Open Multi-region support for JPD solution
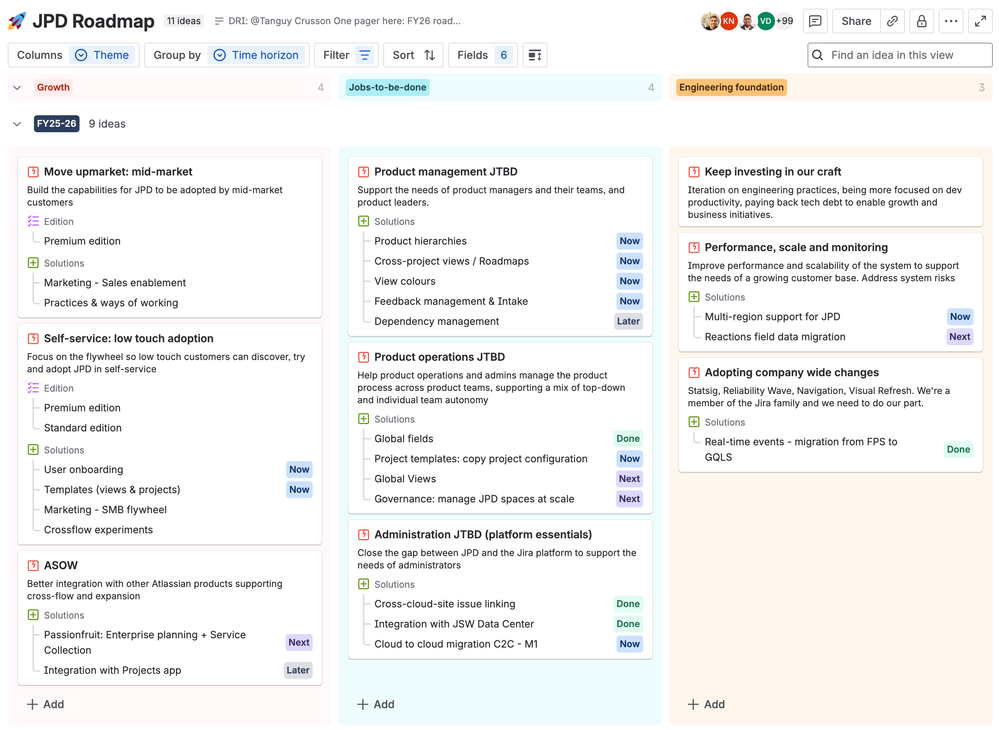 coord(772,317)
